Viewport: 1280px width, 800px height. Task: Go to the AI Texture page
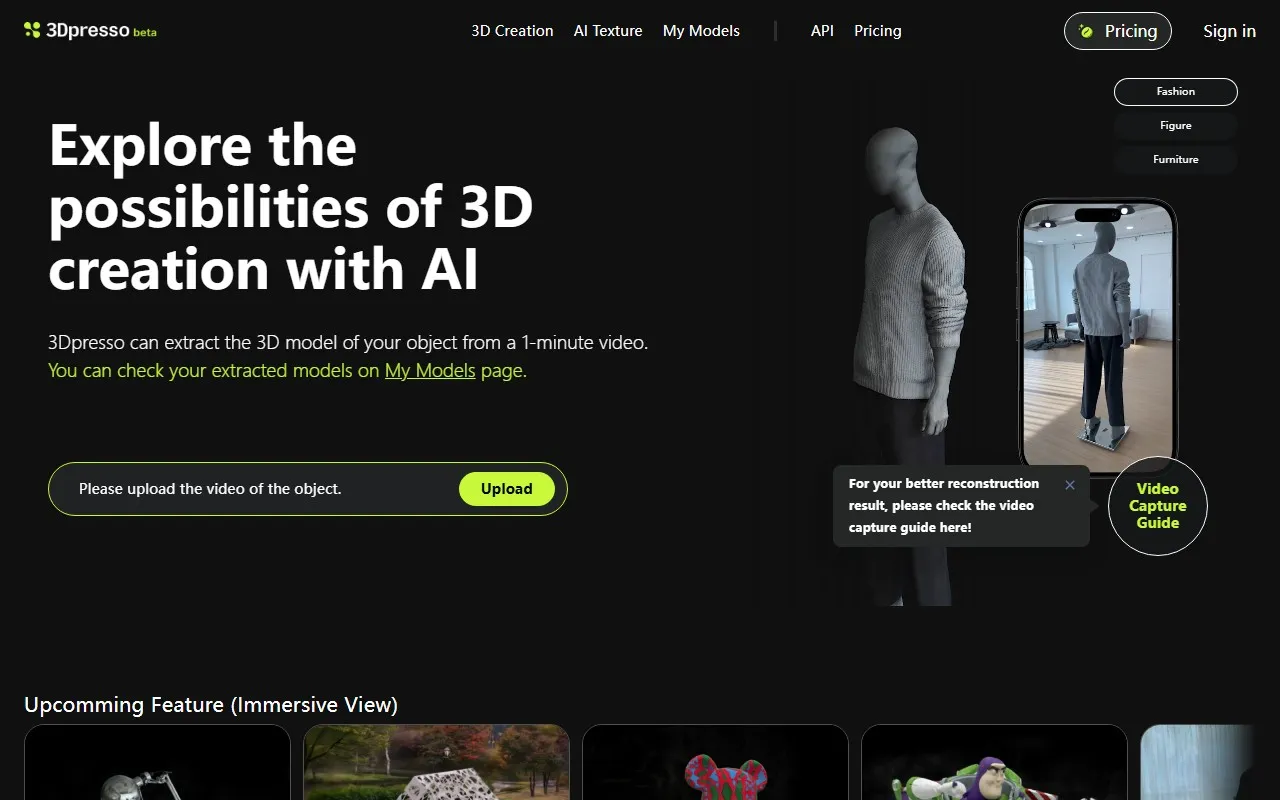tap(608, 31)
